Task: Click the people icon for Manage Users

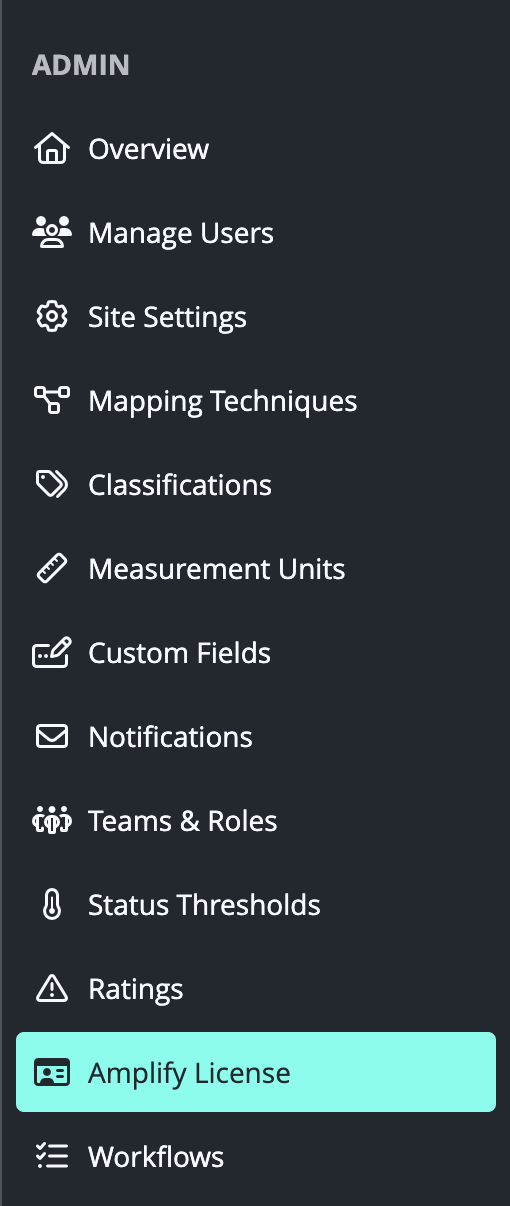Action: click(51, 233)
